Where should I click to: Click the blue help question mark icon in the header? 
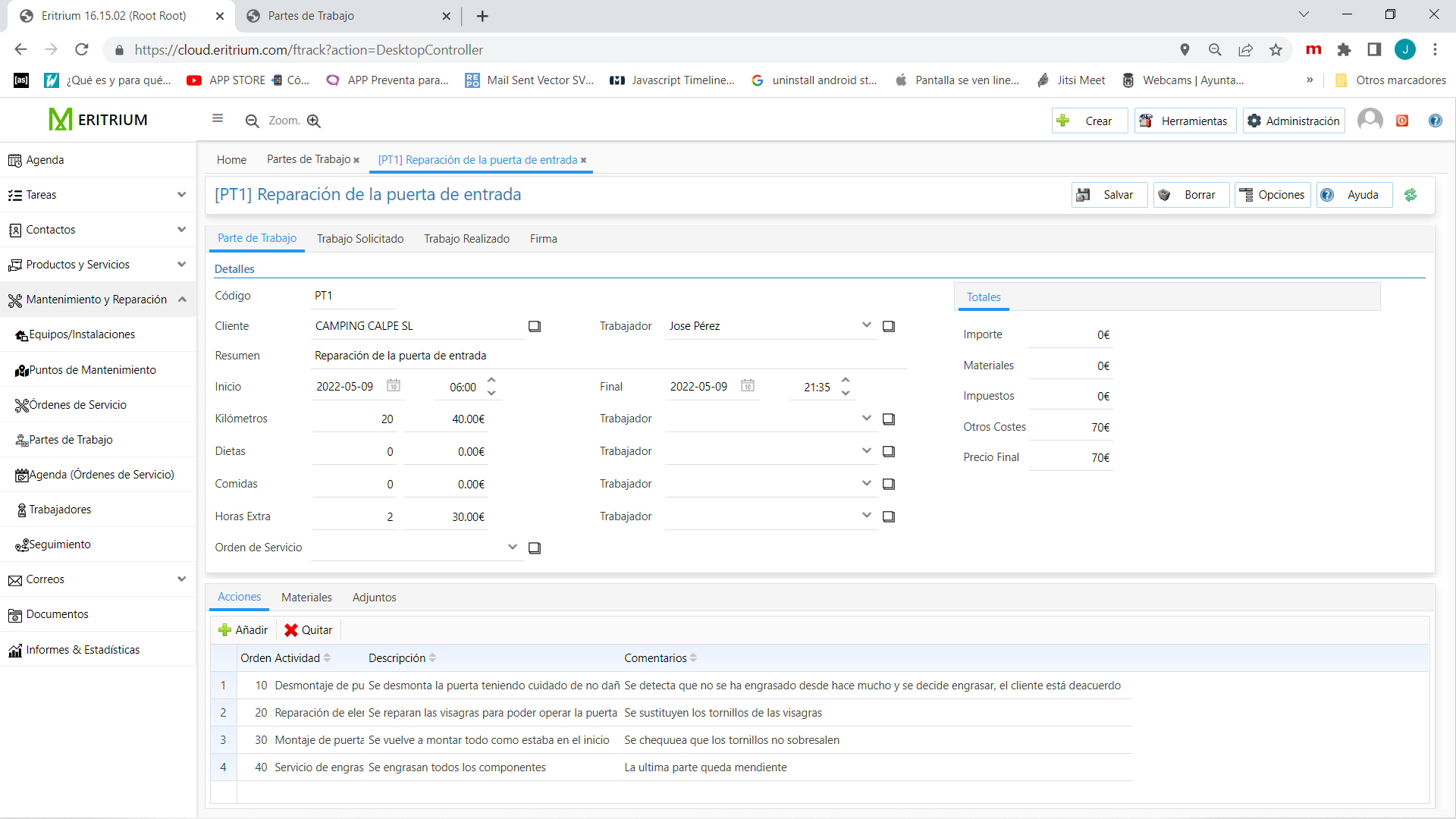click(x=1435, y=121)
